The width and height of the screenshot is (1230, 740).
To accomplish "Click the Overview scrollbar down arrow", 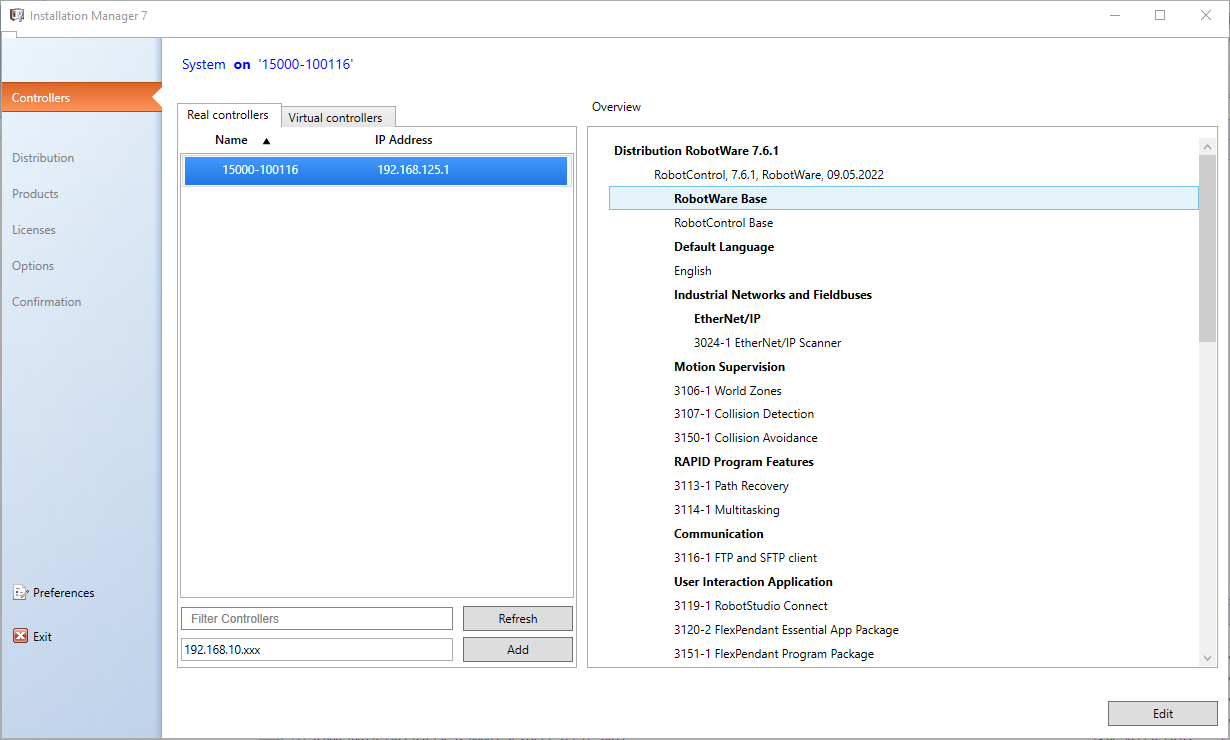I will (1207, 657).
